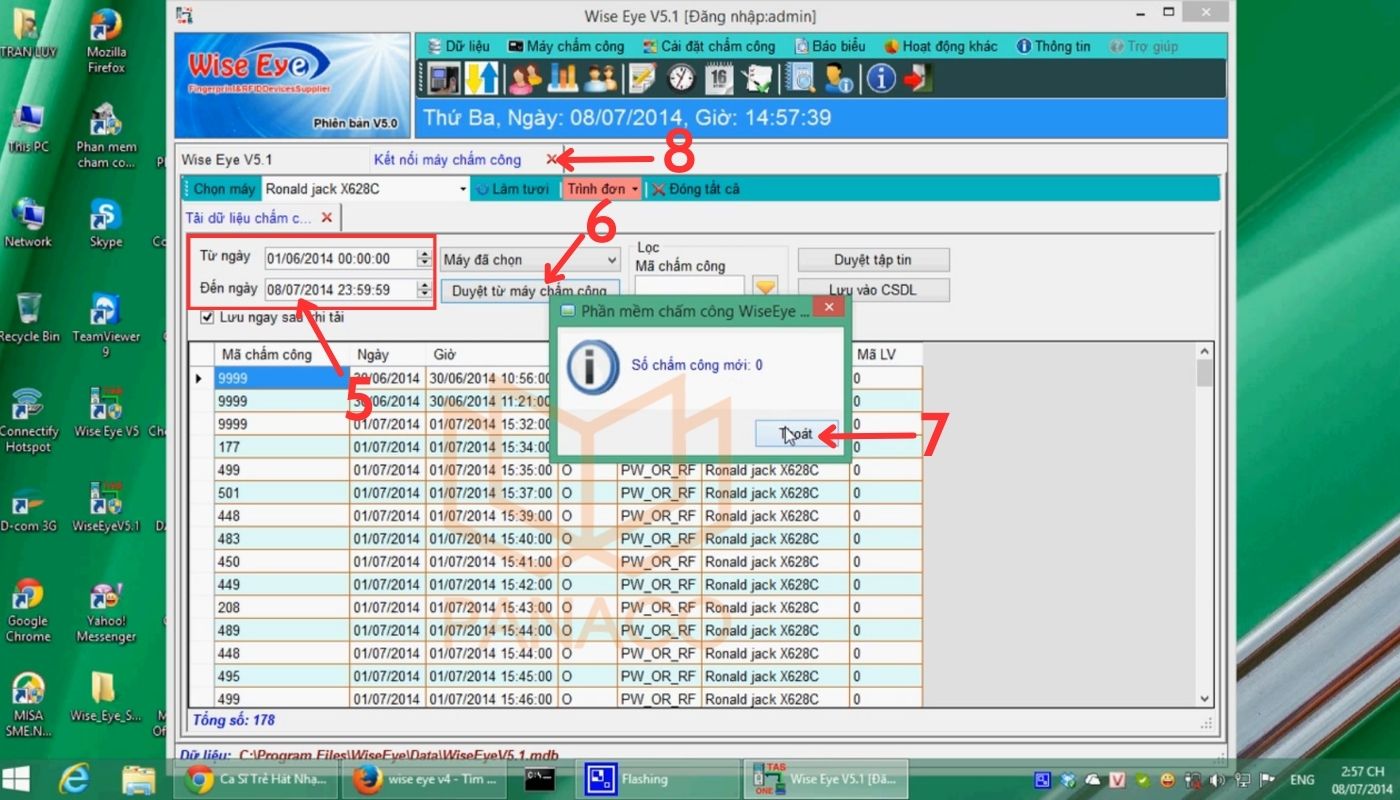Click the couple of employees toolbar icon

pos(601,78)
